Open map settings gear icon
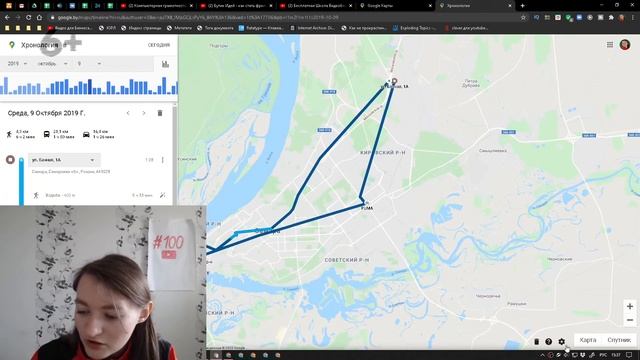Image resolution: width=640 pixels, height=360 pixels. point(562,341)
